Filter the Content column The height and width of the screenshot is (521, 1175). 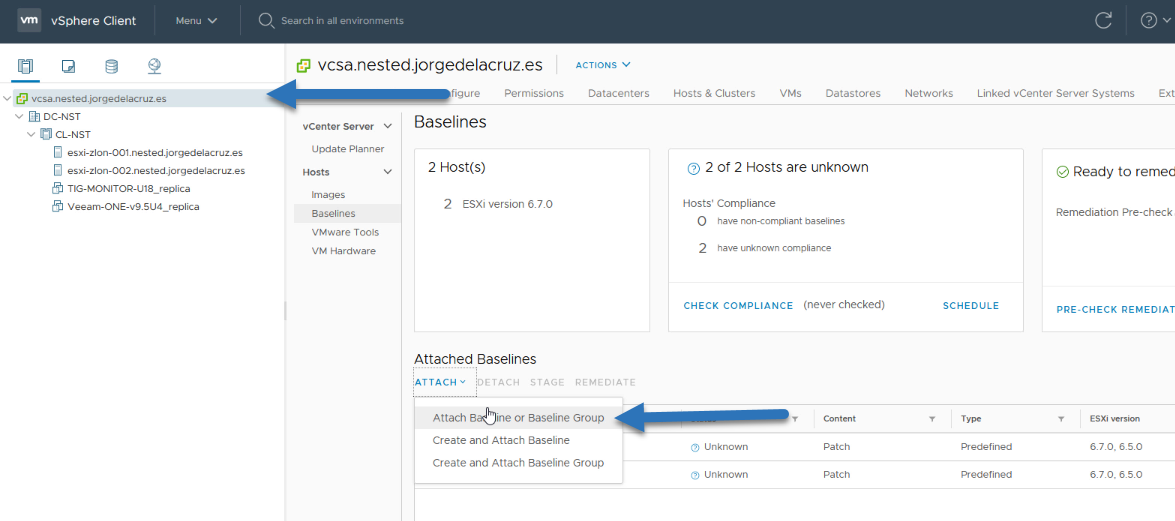tap(932, 419)
